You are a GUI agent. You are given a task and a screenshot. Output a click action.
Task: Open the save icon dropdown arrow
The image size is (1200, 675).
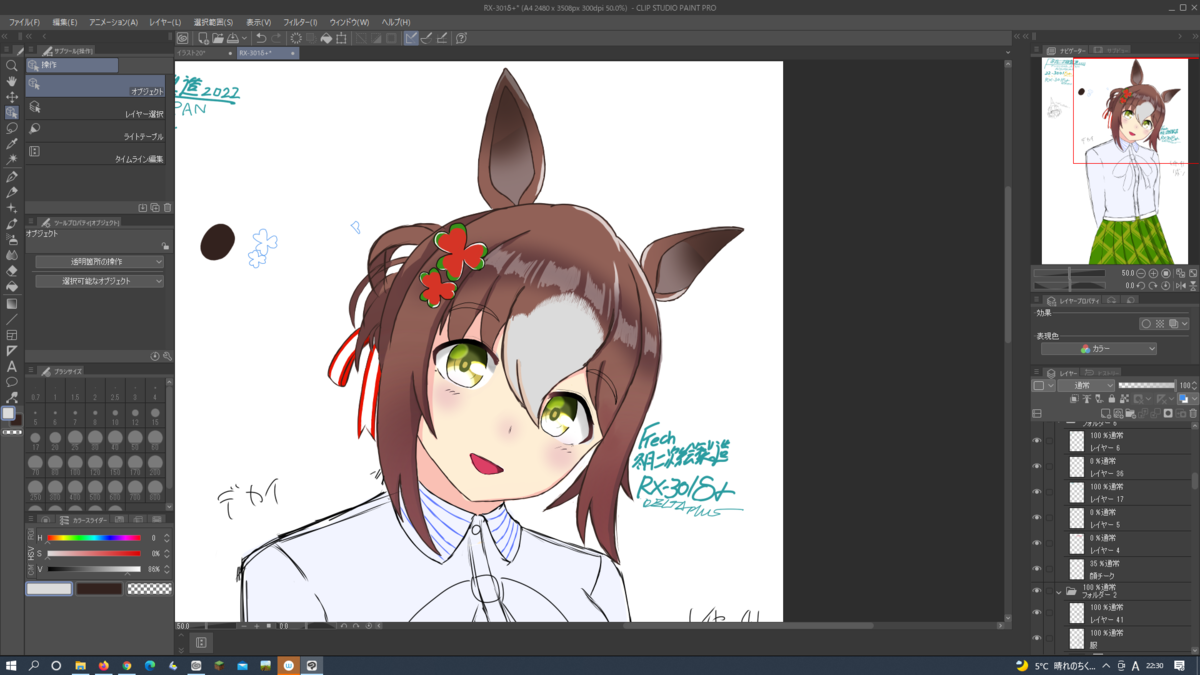pyautogui.click(x=244, y=38)
